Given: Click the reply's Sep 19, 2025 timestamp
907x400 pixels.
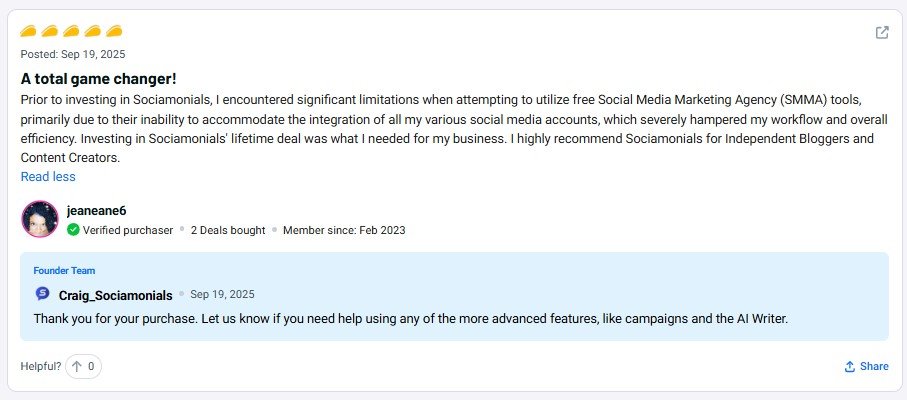Looking at the screenshot, I should [x=222, y=295].
